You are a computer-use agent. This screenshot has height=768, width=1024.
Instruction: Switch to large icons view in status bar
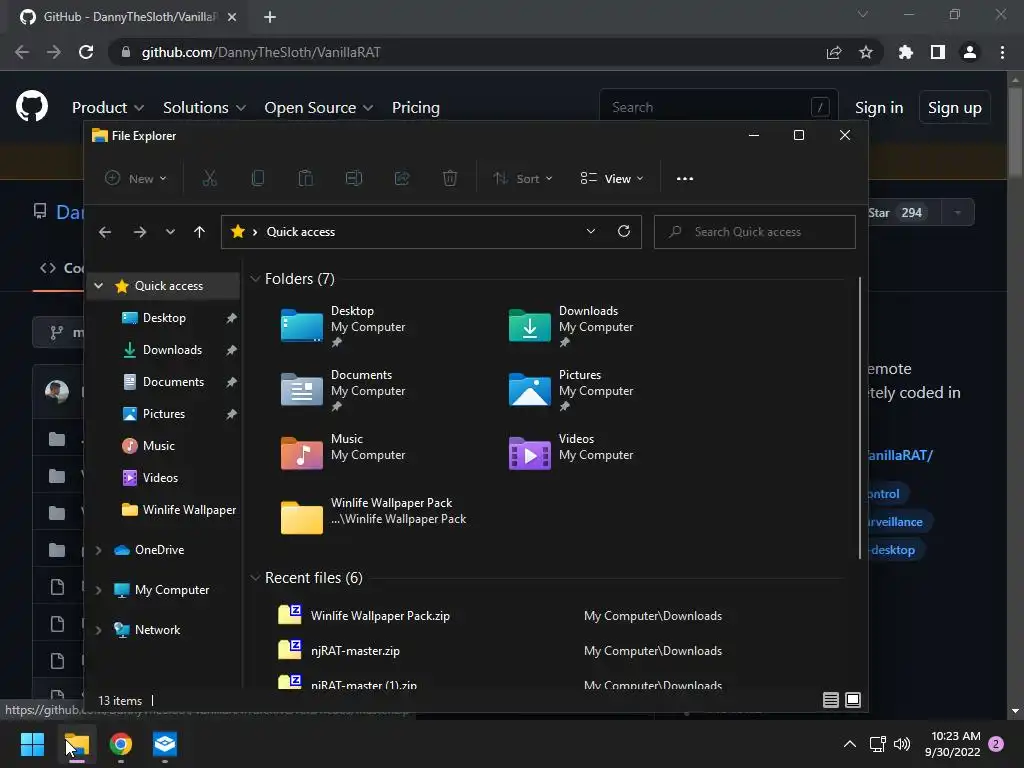coord(853,700)
